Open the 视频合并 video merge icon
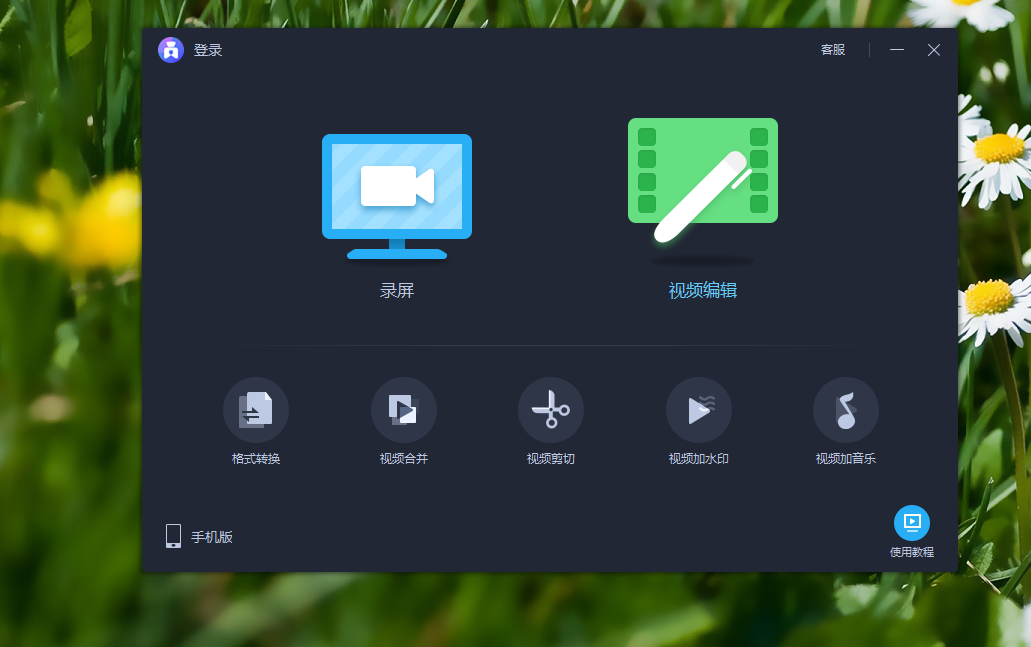1031x647 pixels. pos(404,410)
